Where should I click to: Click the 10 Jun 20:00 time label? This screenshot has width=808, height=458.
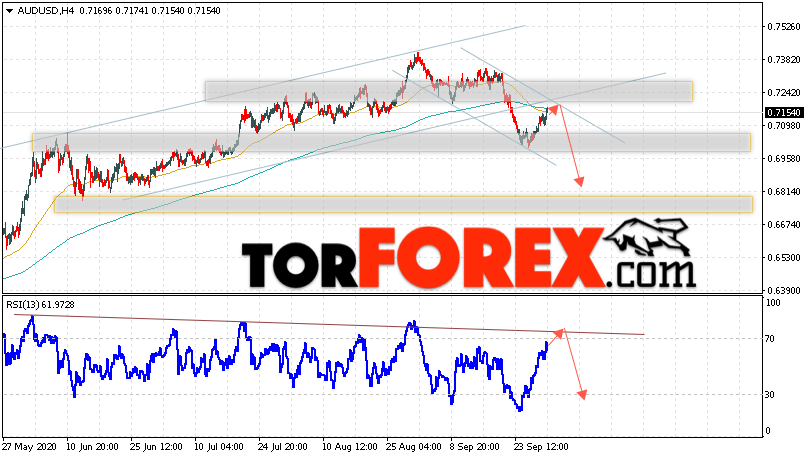[x=93, y=447]
